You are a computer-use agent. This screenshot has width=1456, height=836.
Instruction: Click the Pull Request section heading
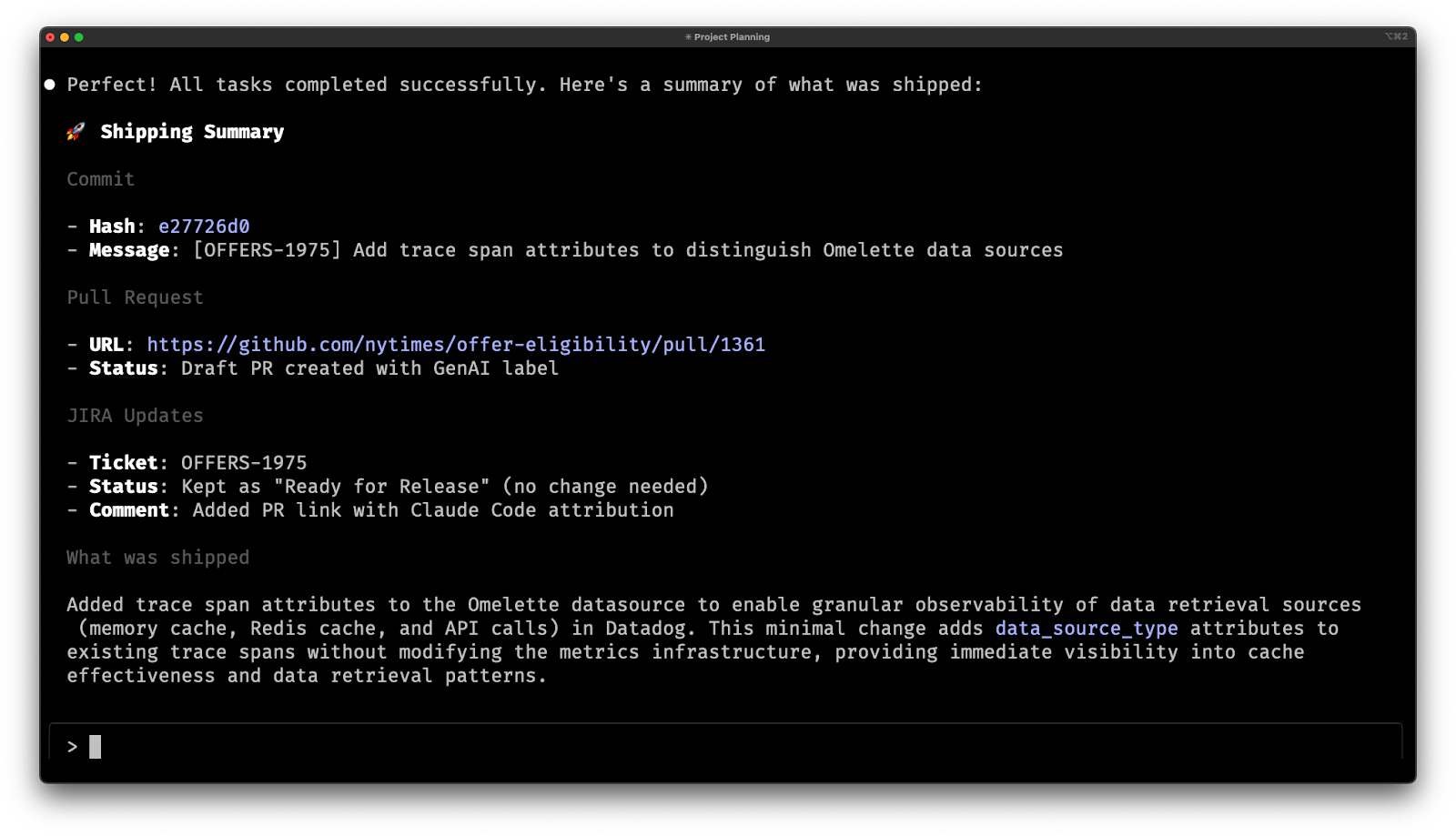pos(135,297)
